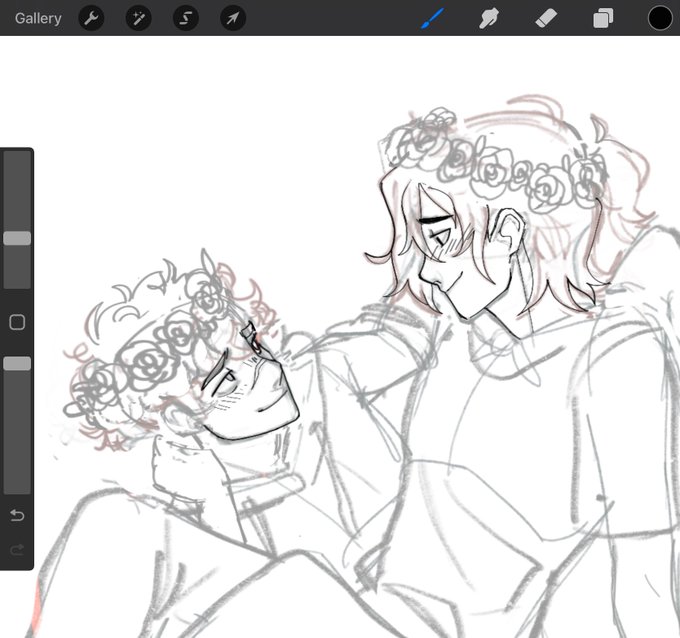Open the black active color picker

pyautogui.click(x=660, y=18)
